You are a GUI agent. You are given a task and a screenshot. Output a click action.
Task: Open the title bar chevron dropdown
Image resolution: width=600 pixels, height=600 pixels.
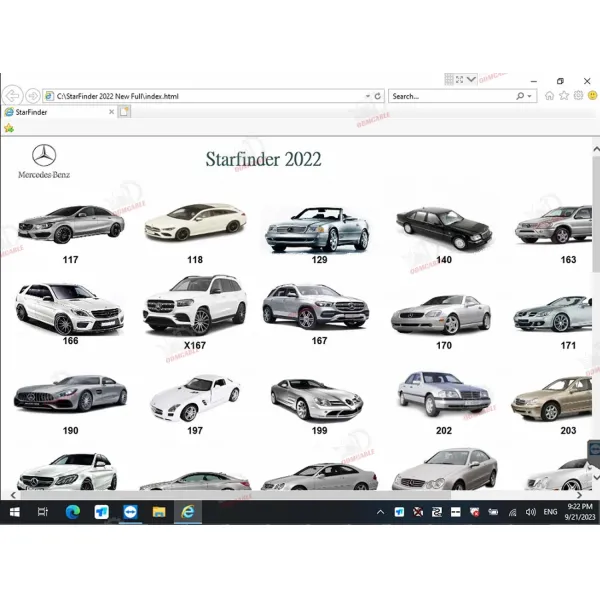pos(471,80)
